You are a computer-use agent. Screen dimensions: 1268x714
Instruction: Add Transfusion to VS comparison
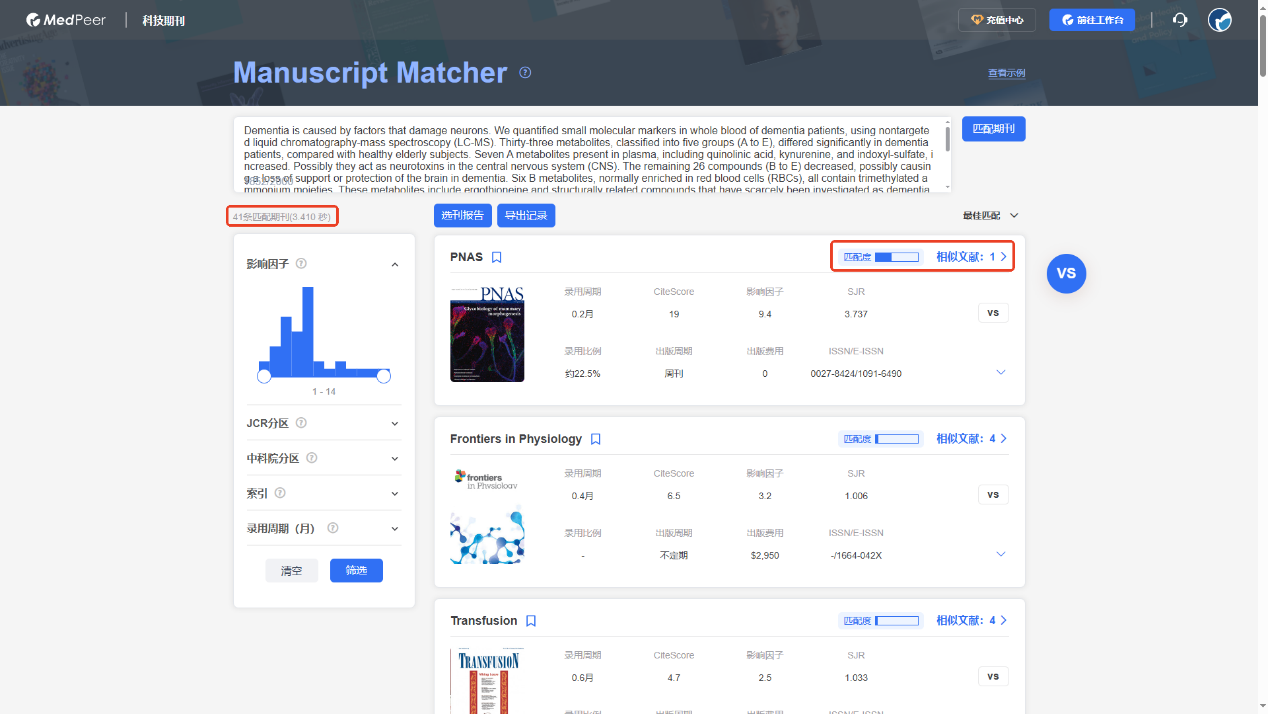993,676
